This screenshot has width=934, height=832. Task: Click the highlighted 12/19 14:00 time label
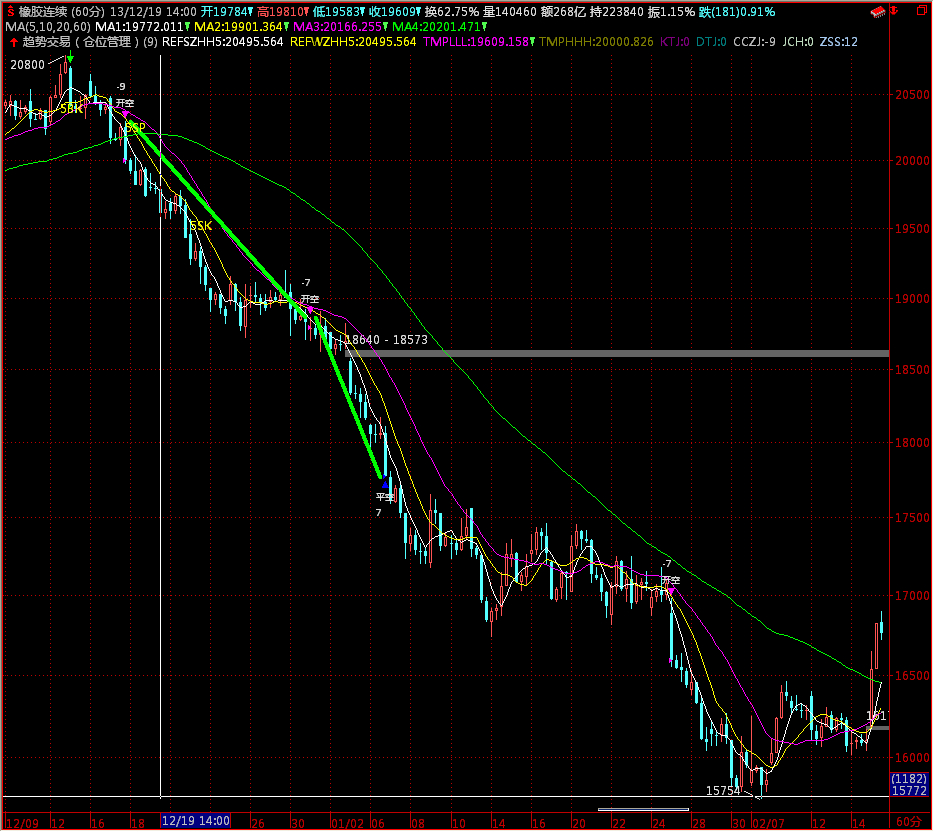(x=196, y=821)
